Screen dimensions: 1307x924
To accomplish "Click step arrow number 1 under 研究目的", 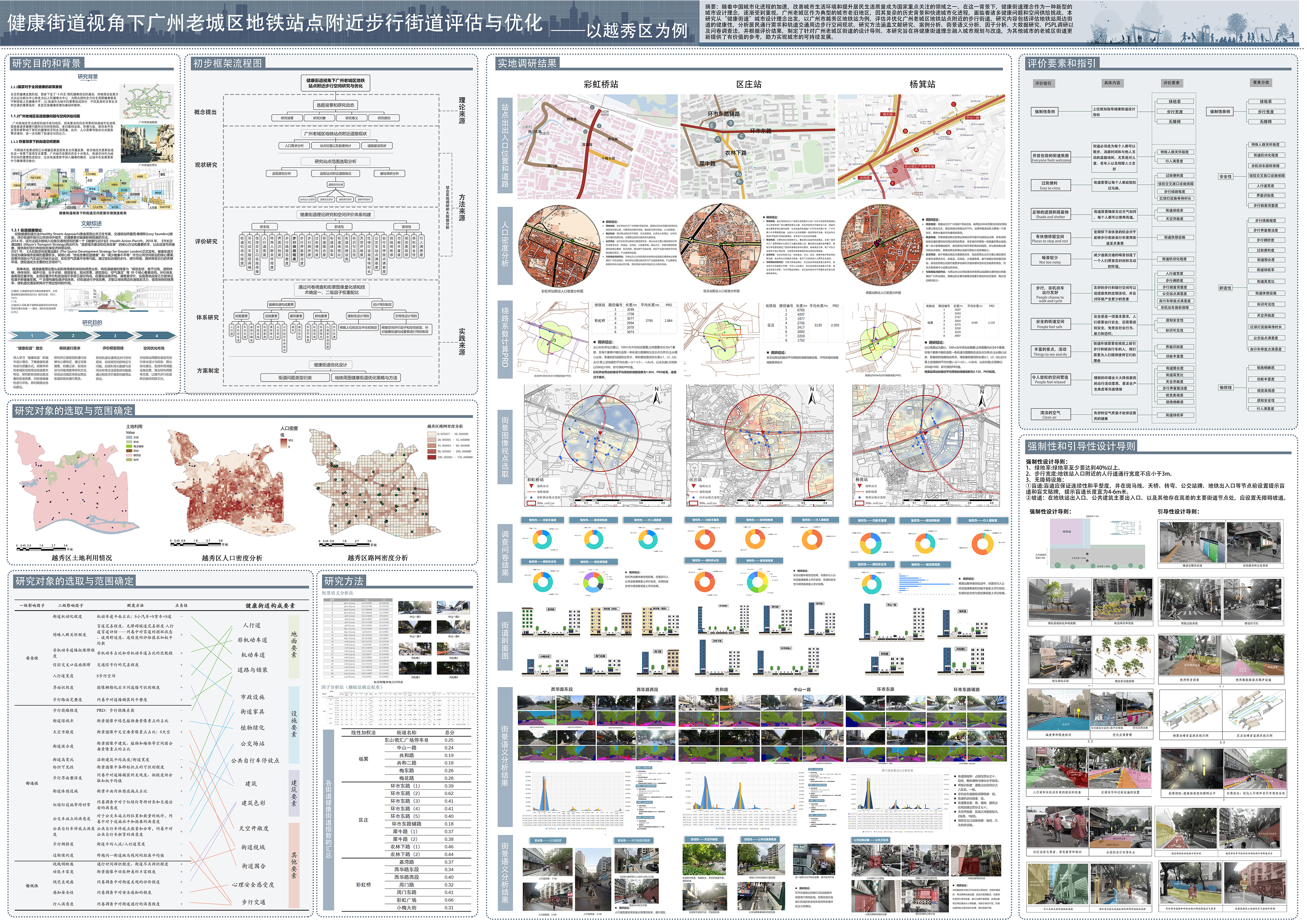I will point(32,335).
